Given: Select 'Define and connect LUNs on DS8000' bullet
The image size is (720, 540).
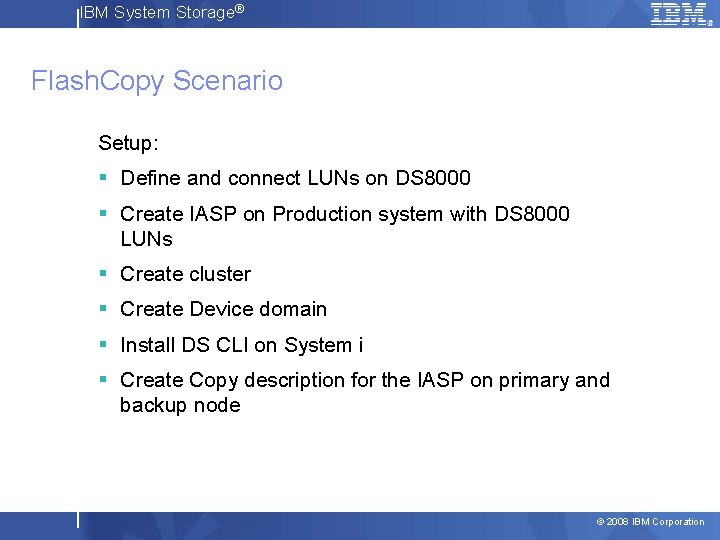Looking at the screenshot, I should [295, 178].
